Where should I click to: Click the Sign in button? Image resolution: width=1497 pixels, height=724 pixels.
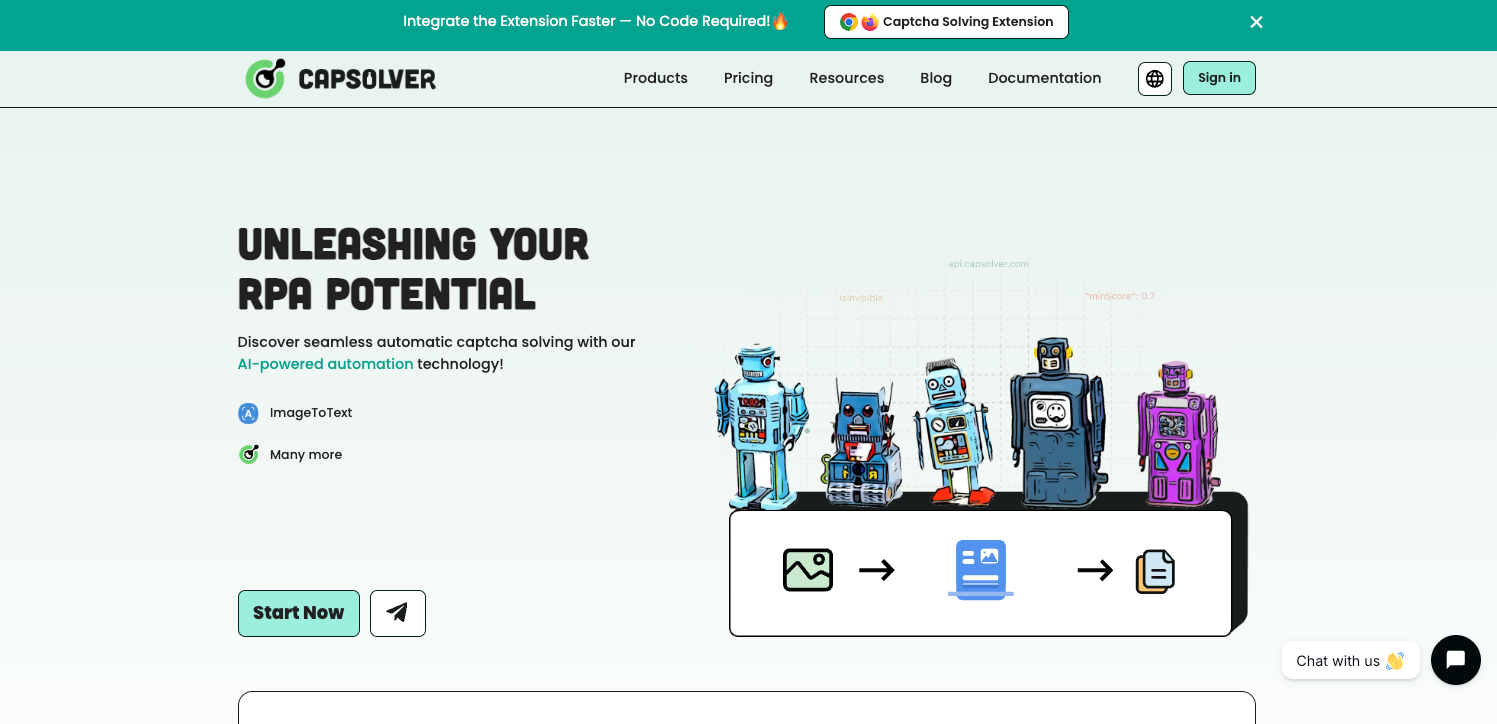(1219, 78)
